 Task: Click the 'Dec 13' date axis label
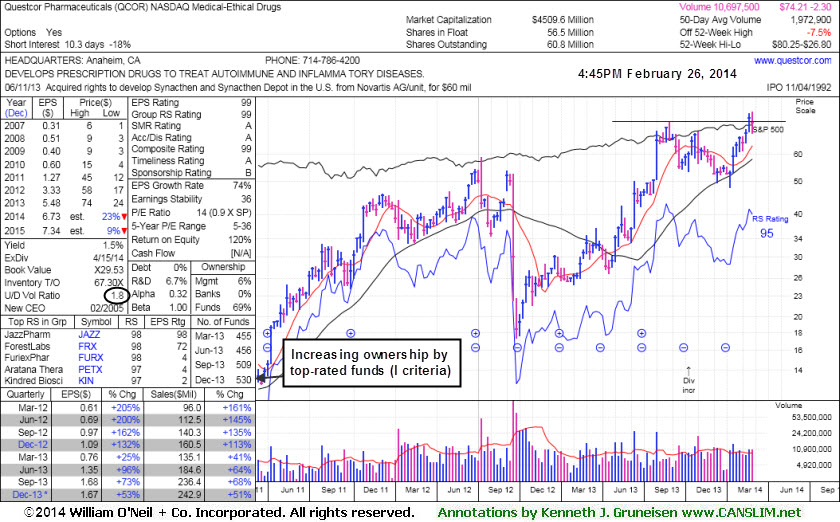point(708,490)
